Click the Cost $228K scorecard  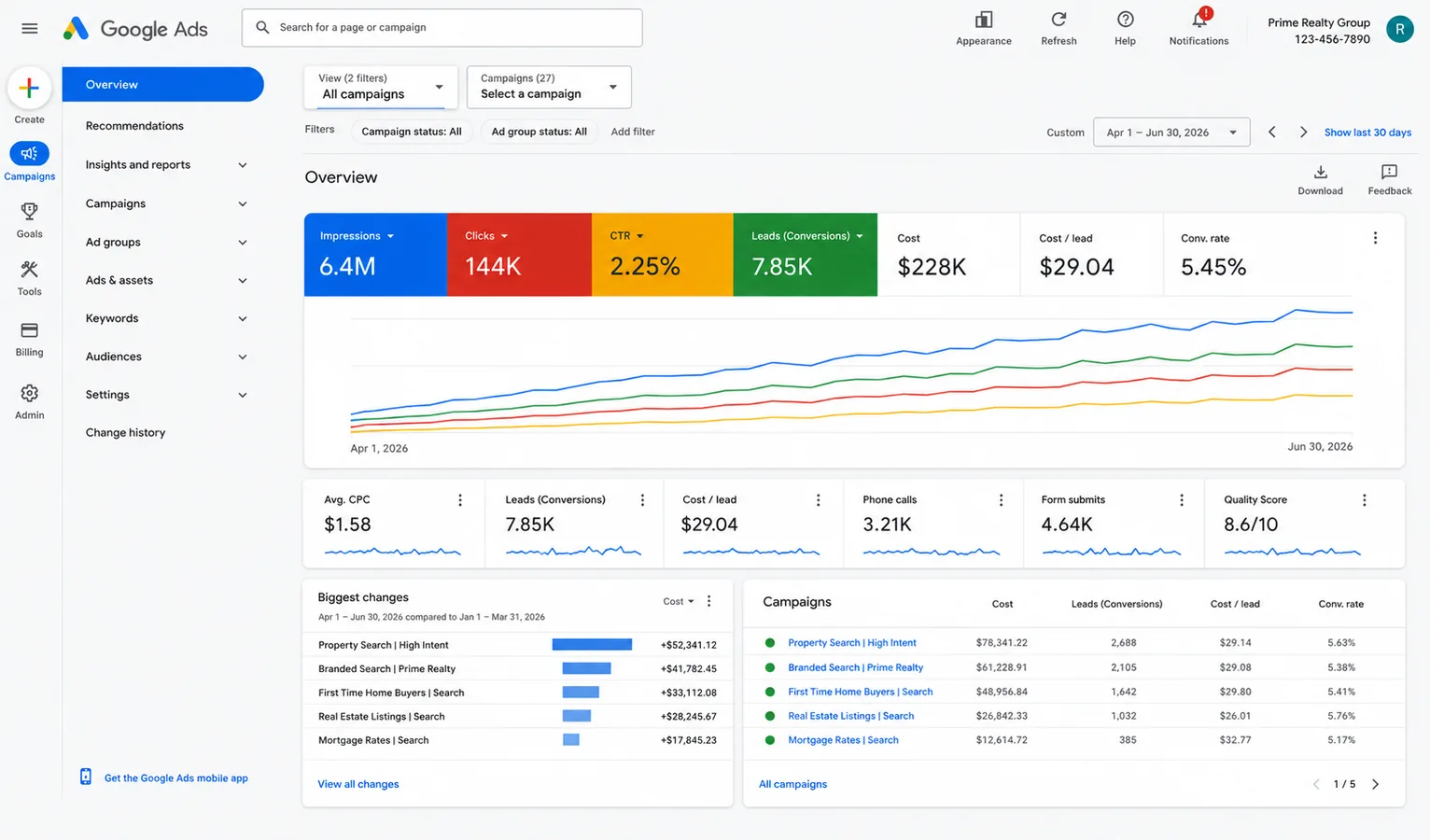pos(949,255)
